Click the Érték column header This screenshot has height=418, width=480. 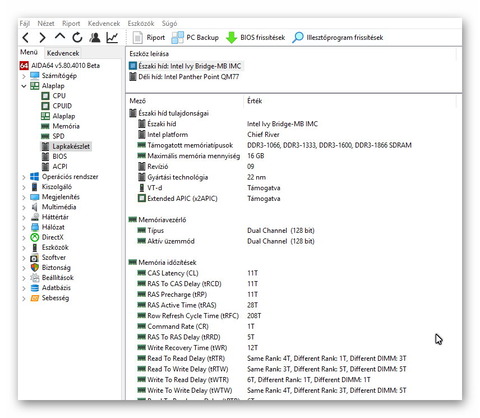tap(255, 101)
